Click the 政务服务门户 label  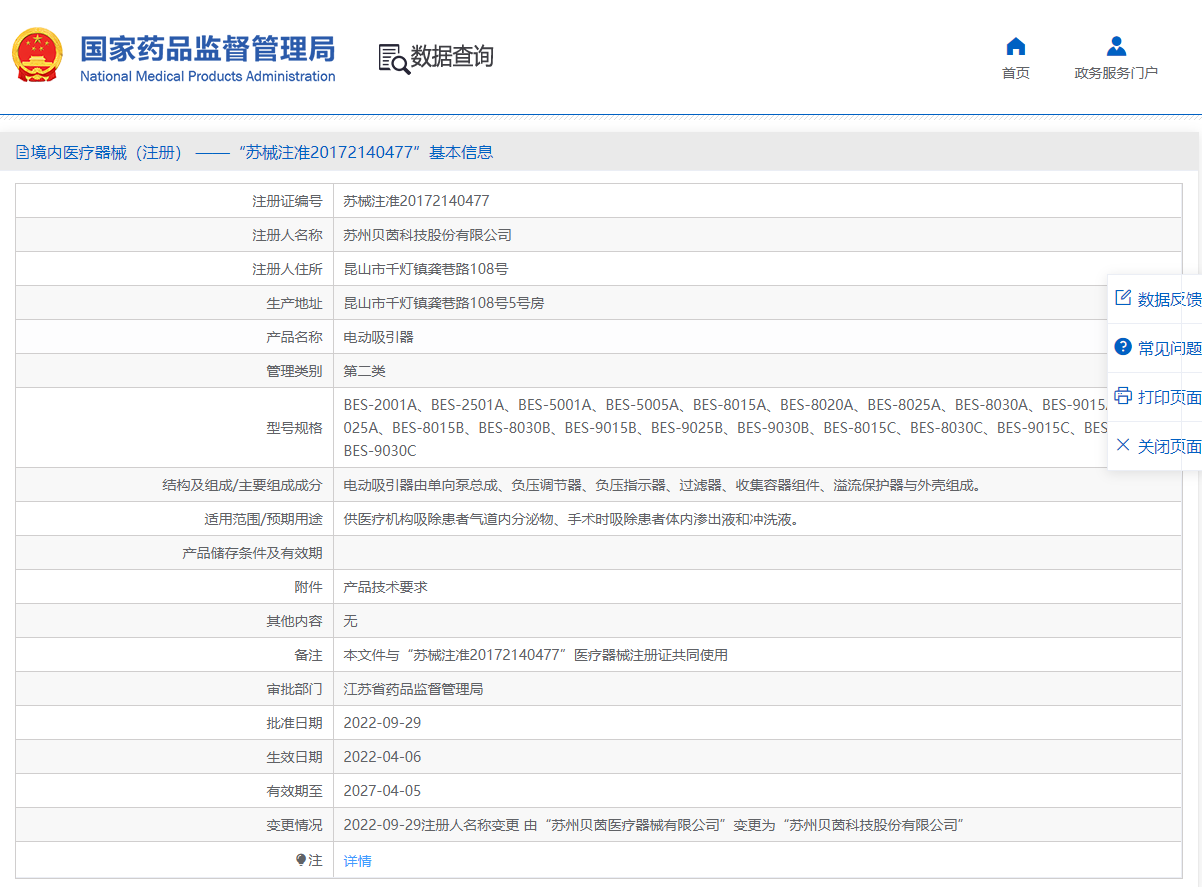[1116, 73]
